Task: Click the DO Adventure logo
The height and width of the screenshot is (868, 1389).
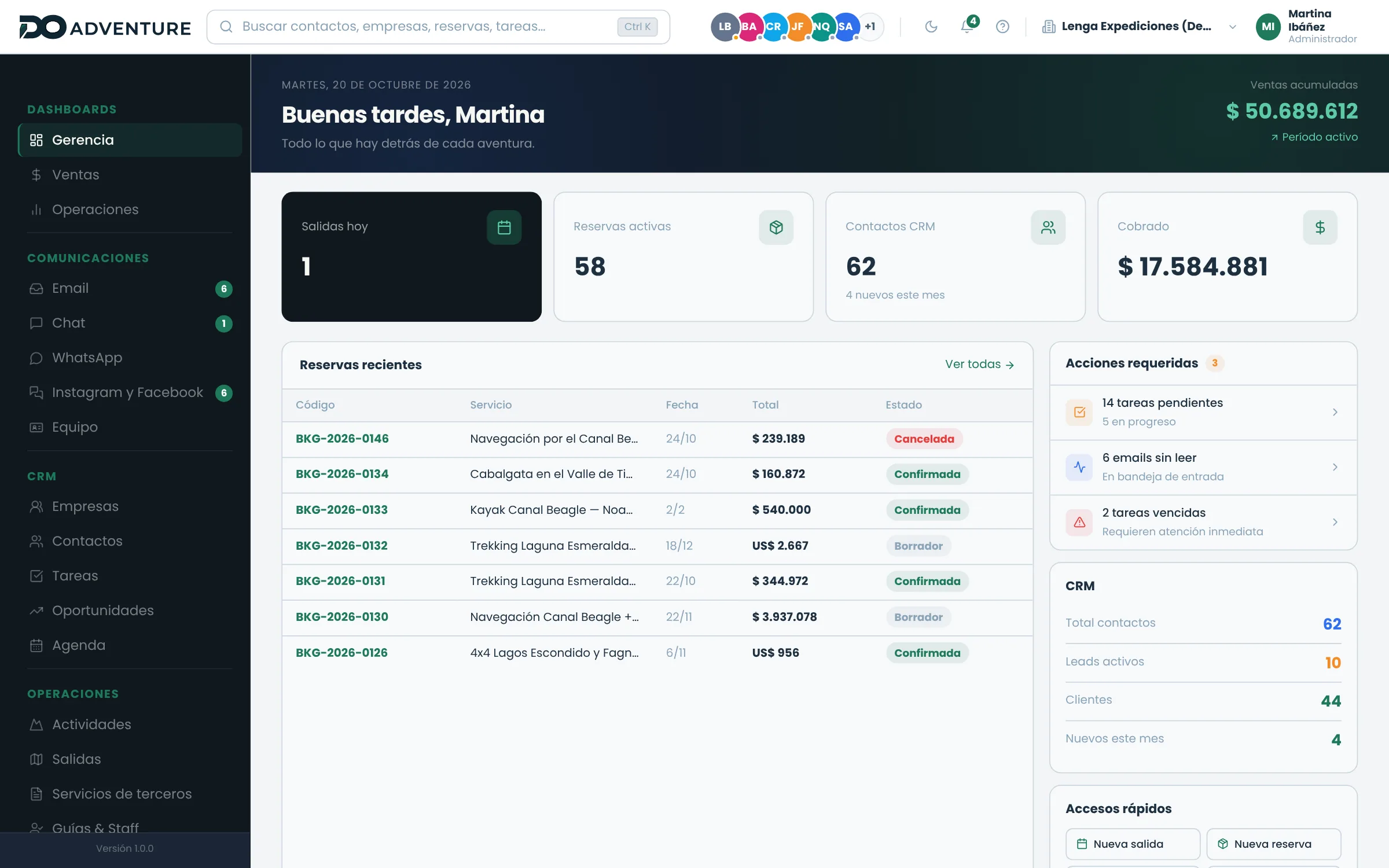Action: [x=105, y=27]
